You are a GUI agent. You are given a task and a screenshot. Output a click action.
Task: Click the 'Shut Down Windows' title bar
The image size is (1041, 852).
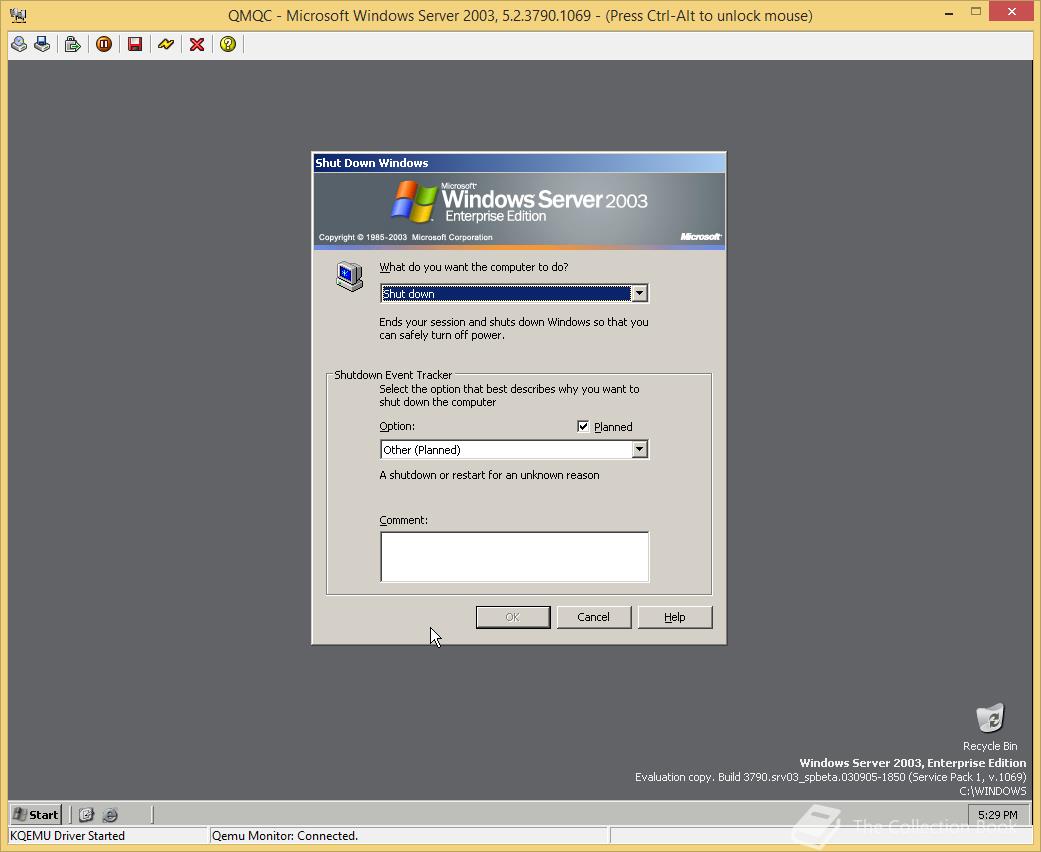click(519, 163)
